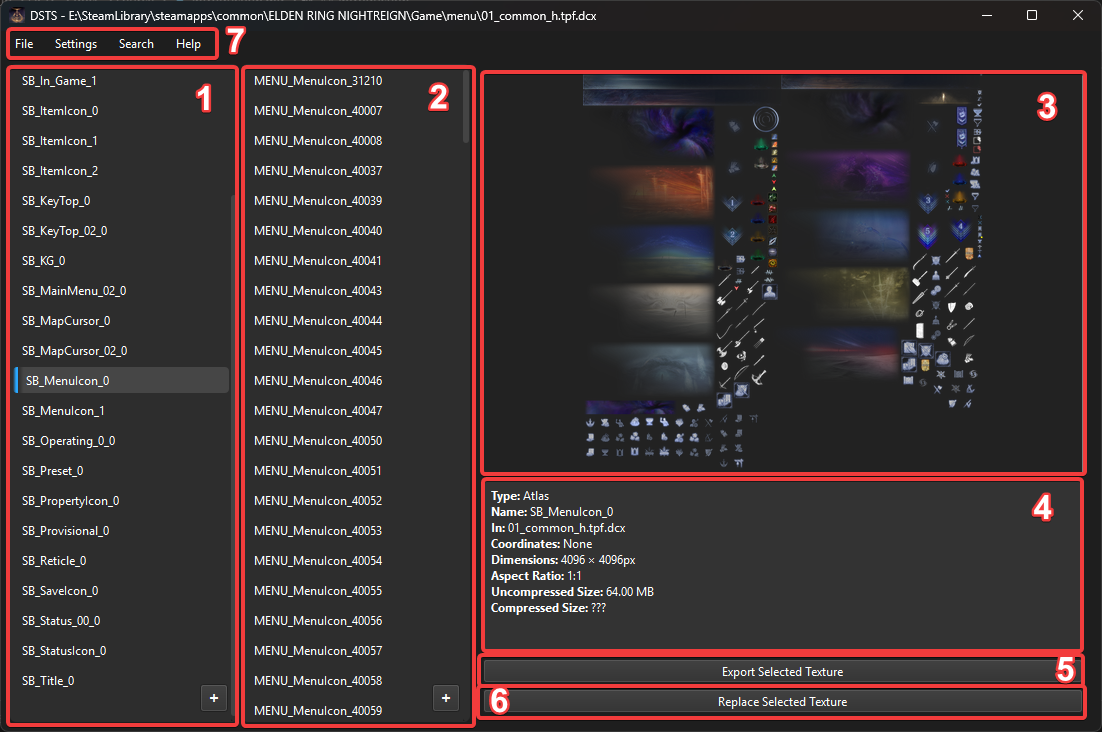This screenshot has height=732, width=1102.
Task: Click the plus button in the atlas list
Action: [214, 698]
